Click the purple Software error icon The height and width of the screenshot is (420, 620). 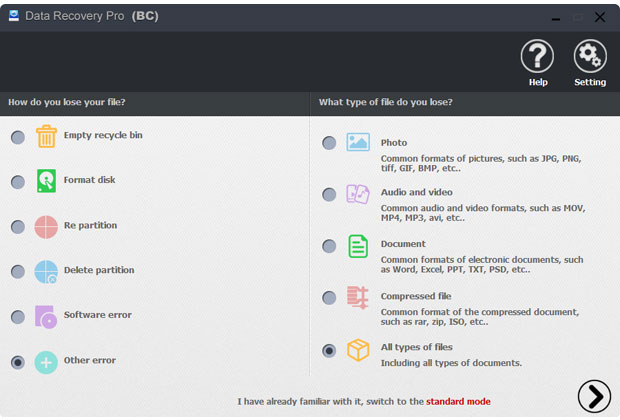coord(46,317)
